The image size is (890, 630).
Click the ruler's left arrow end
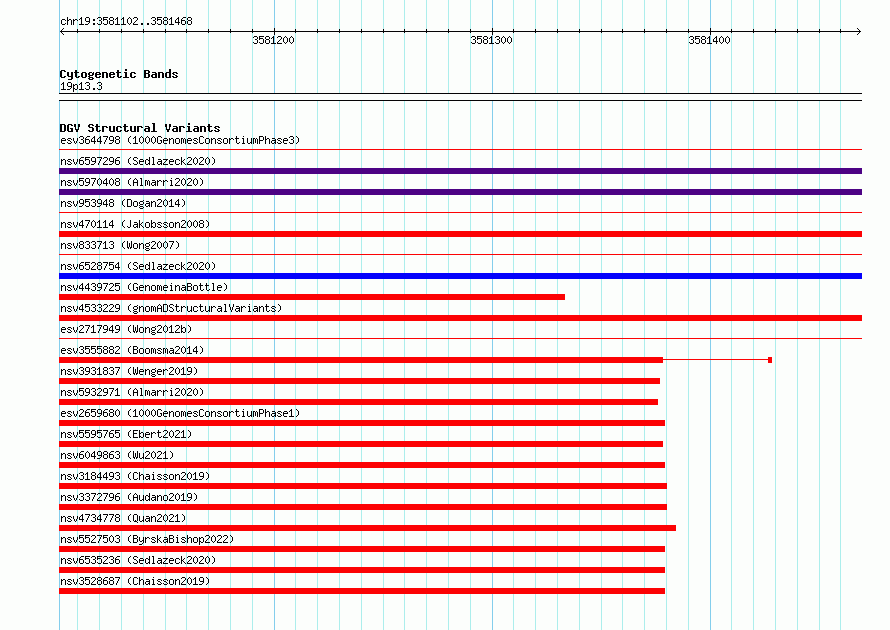62,32
